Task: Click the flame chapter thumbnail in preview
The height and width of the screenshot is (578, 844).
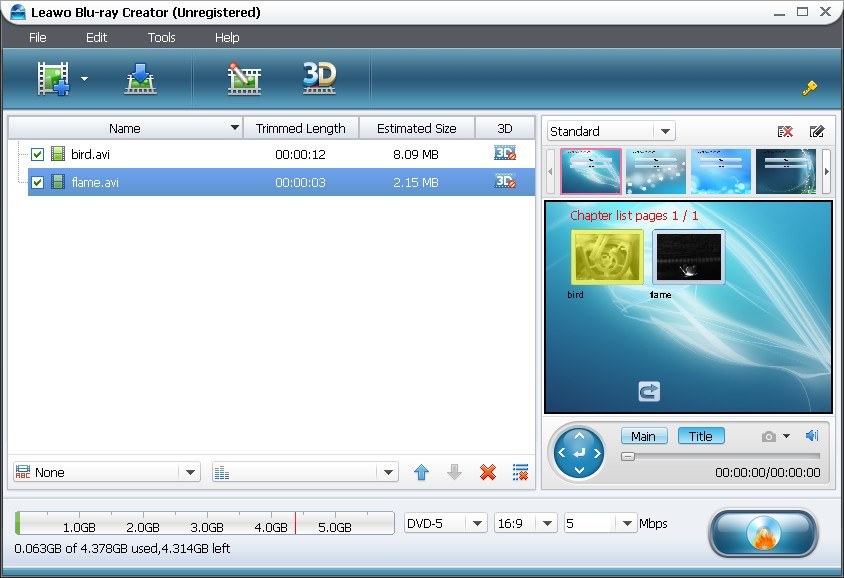Action: [x=688, y=257]
